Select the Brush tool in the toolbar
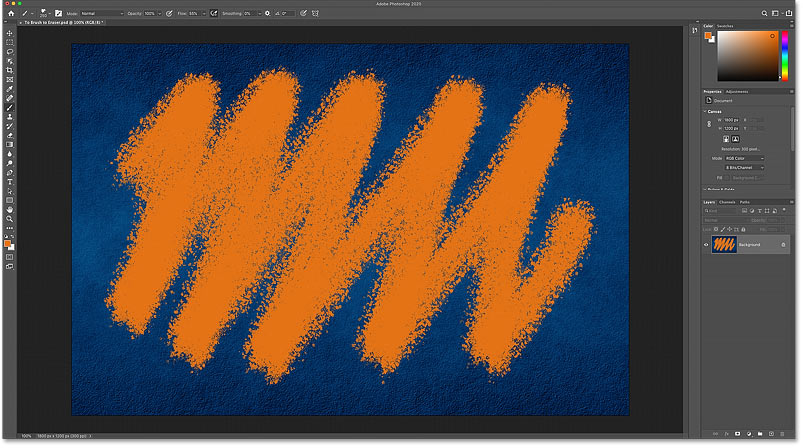 coord(10,108)
